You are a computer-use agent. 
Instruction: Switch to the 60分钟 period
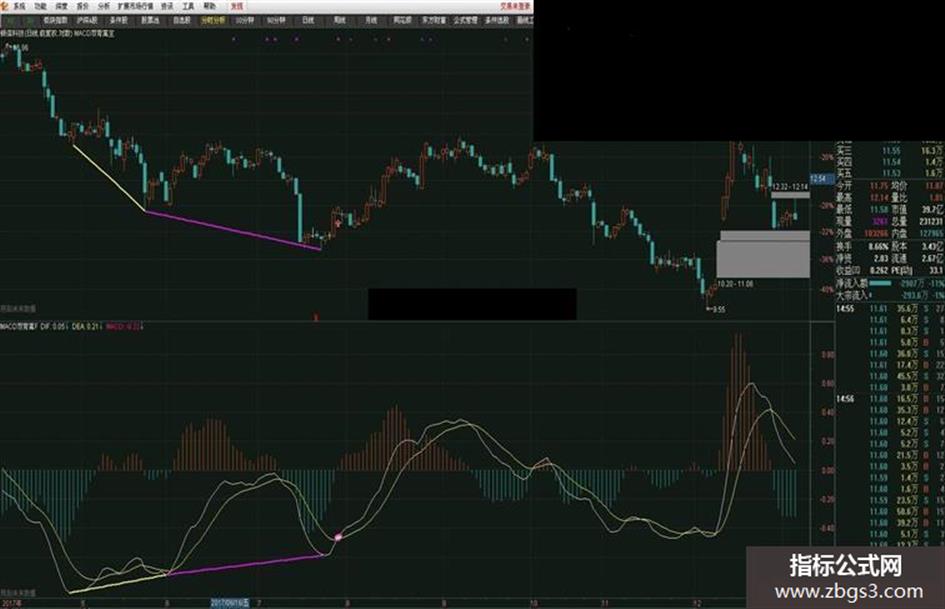click(276, 20)
